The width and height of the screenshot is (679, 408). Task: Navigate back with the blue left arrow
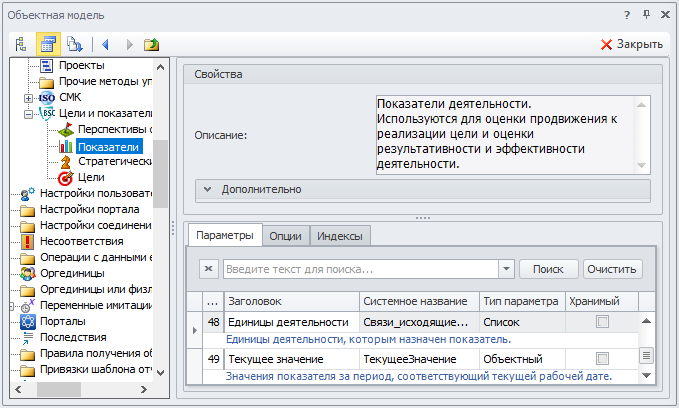[105, 44]
